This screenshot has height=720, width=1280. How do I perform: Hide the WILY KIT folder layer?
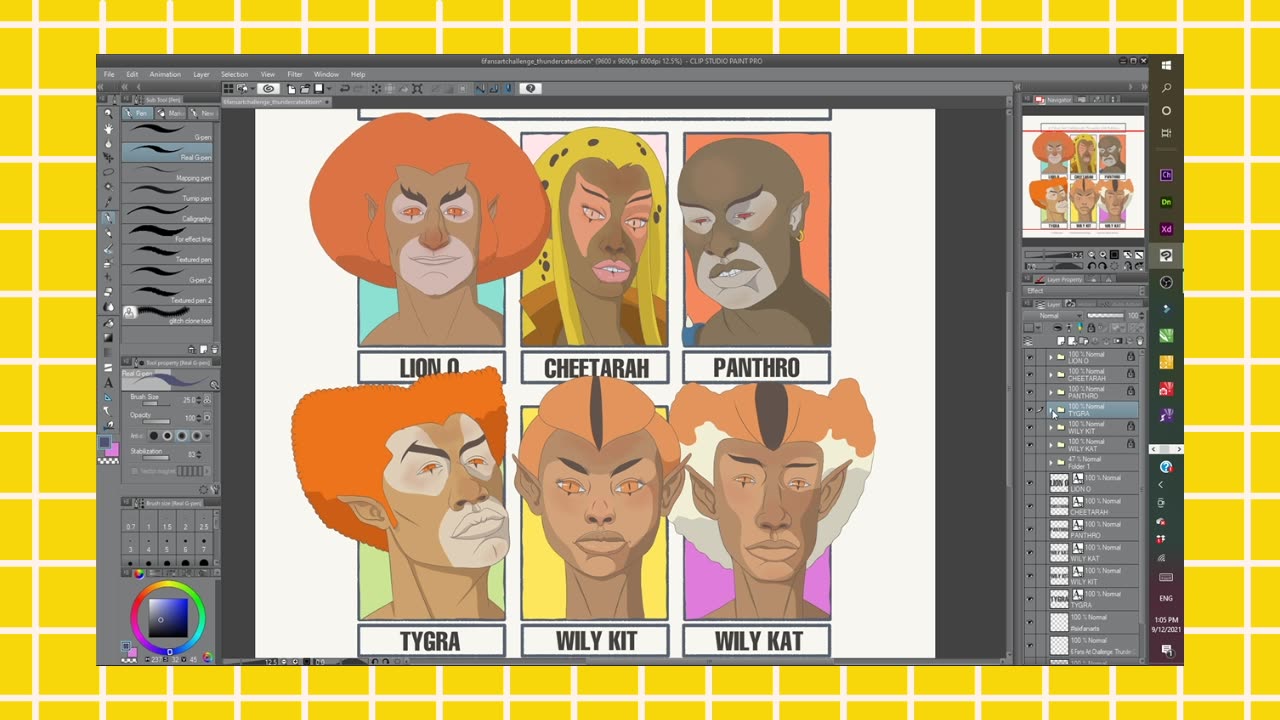pyautogui.click(x=1030, y=427)
